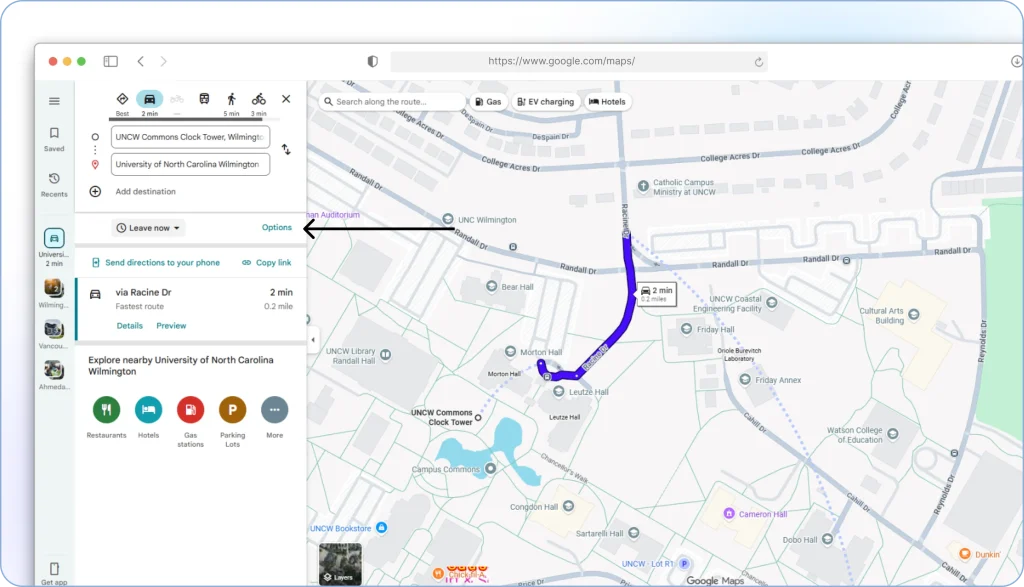Select UNCW Coastal Engineering Facility marker

click(x=772, y=302)
